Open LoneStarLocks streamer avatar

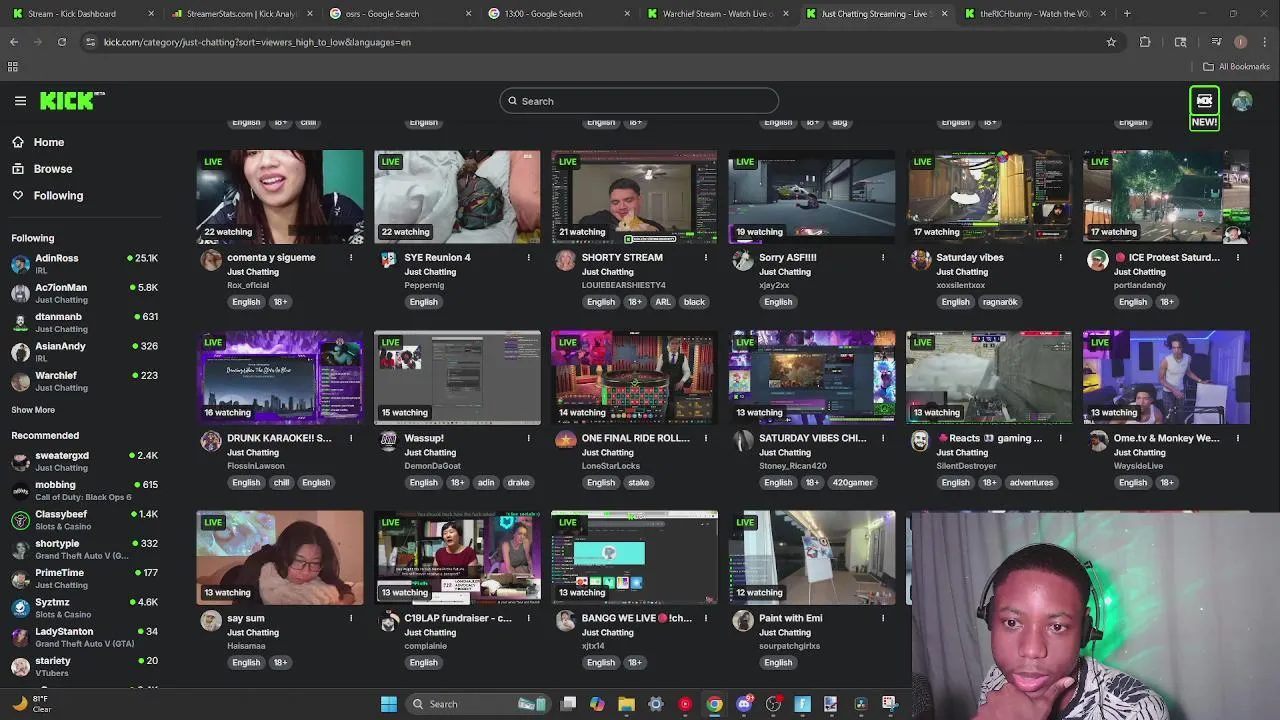566,440
